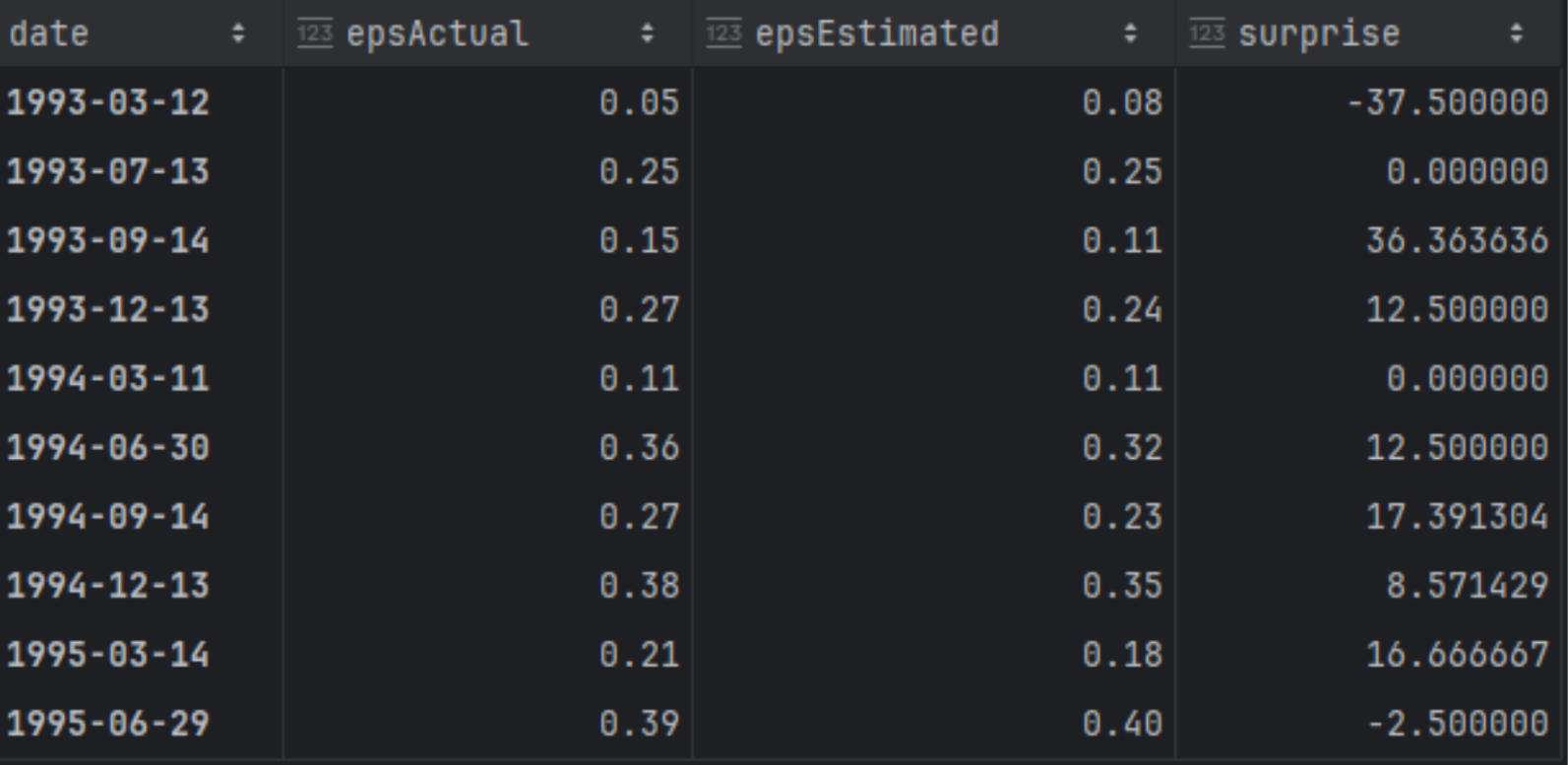The height and width of the screenshot is (765, 1568).
Task: Click the sort arrows in surprise column header
Action: pyautogui.click(x=1516, y=34)
